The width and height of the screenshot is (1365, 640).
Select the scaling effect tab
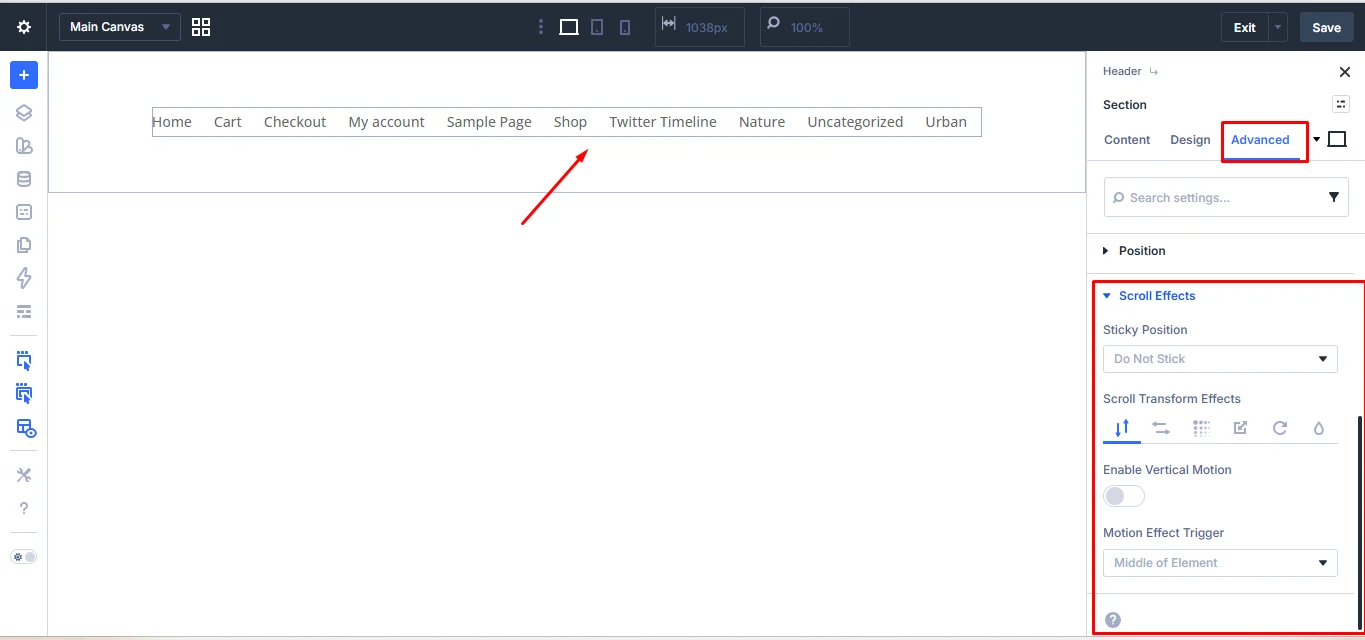coord(1240,428)
